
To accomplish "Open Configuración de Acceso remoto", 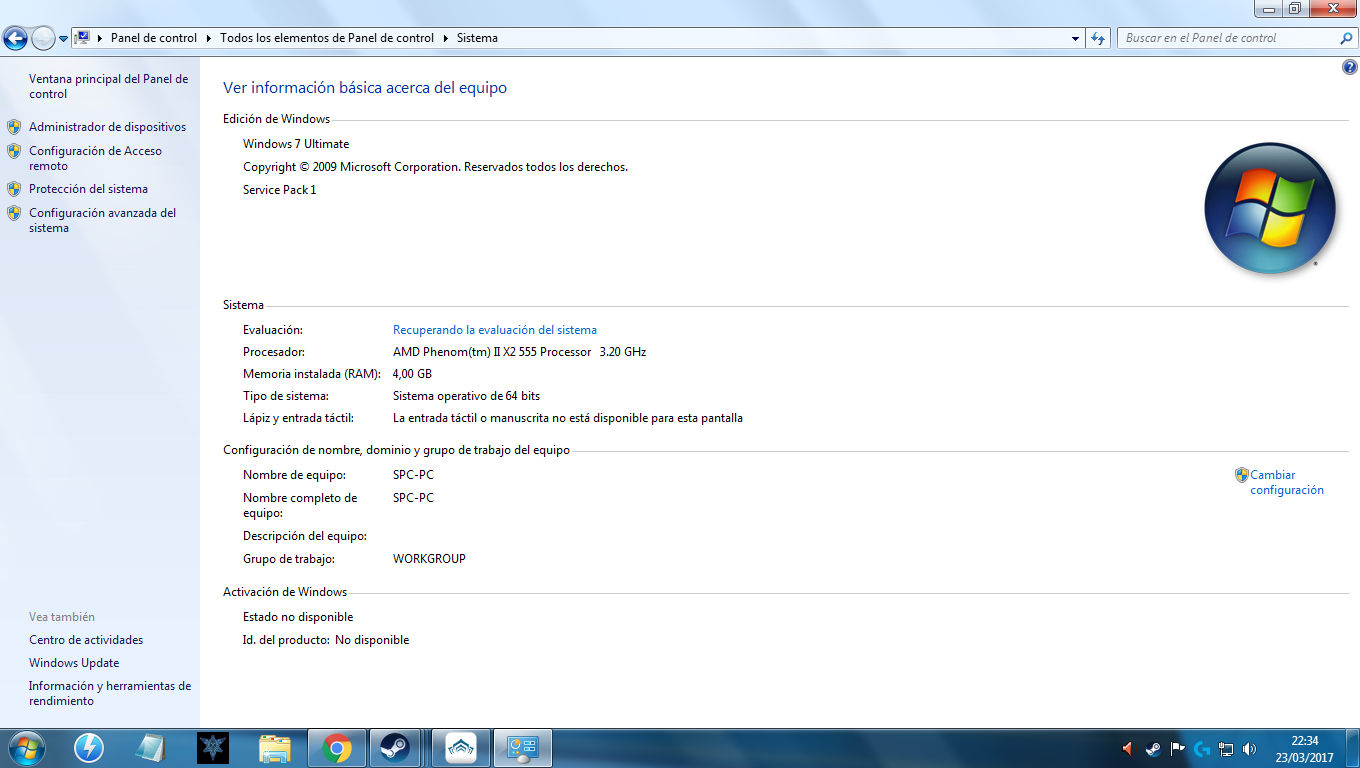I will click(95, 158).
